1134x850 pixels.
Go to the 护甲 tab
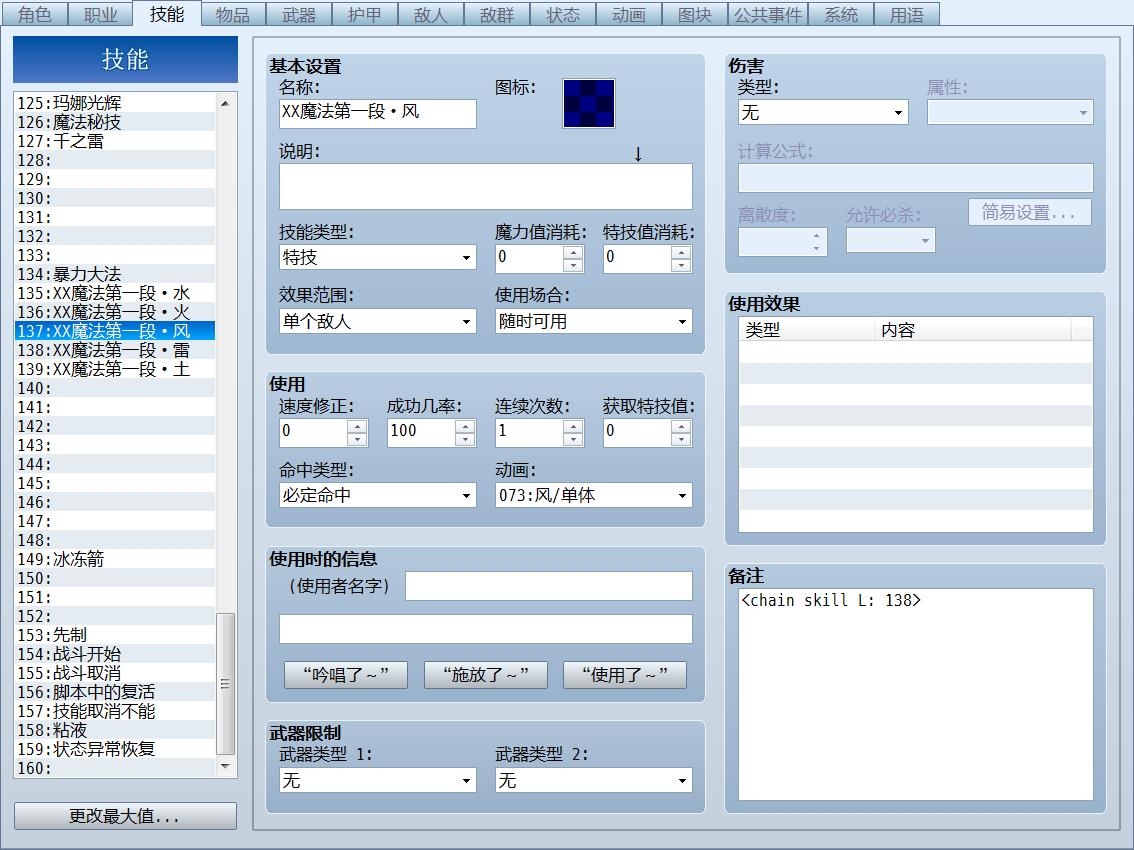(x=364, y=14)
